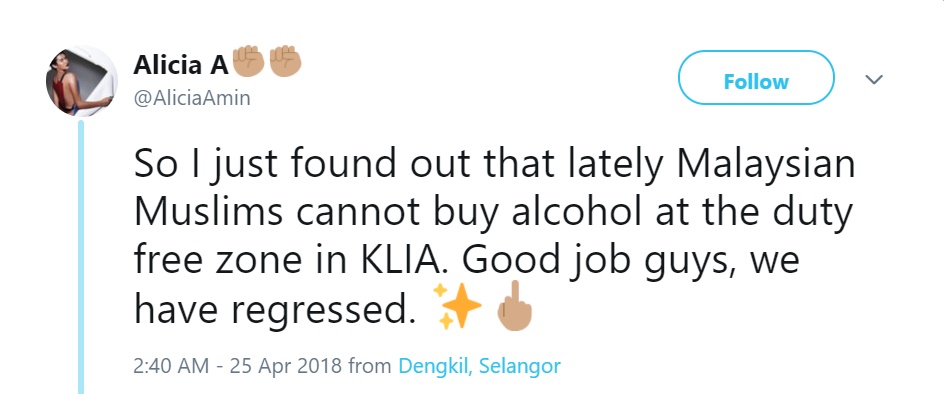Click the sparkles emoji in tweet

457,306
